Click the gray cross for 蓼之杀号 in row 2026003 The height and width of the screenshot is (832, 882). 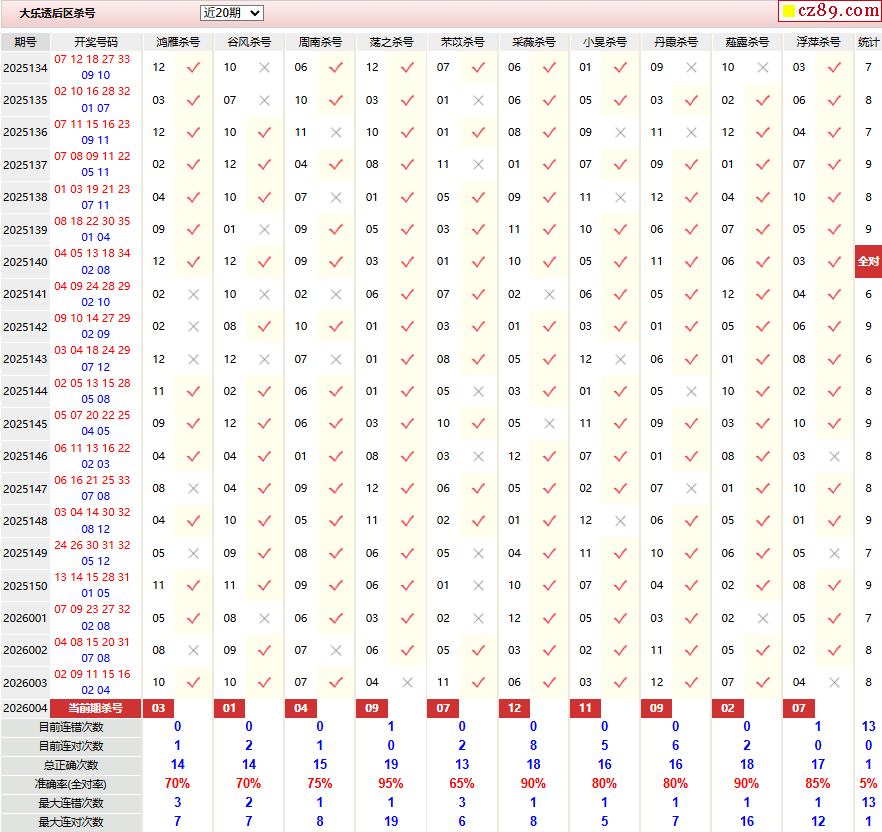click(407, 682)
